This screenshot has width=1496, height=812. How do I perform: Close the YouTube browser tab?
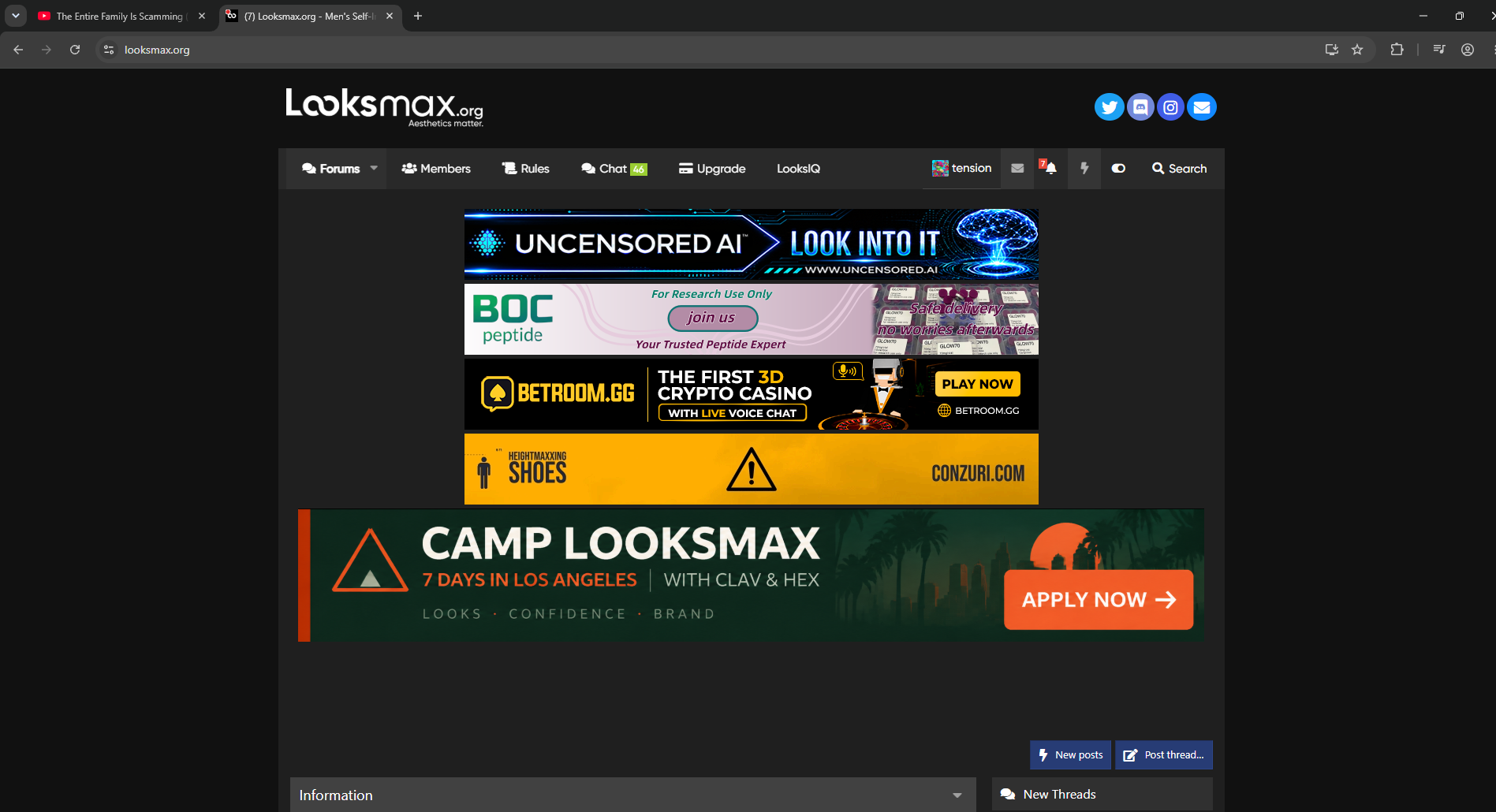coord(202,16)
